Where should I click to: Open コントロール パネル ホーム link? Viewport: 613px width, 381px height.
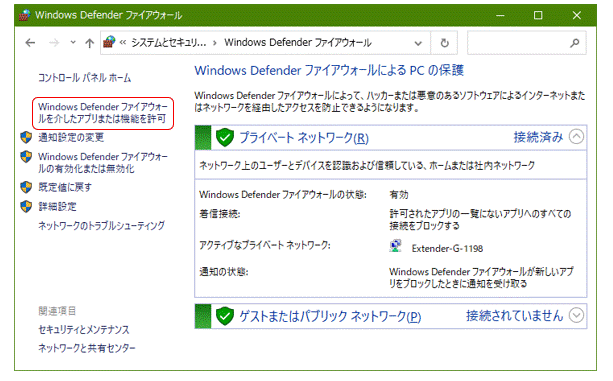tap(84, 78)
